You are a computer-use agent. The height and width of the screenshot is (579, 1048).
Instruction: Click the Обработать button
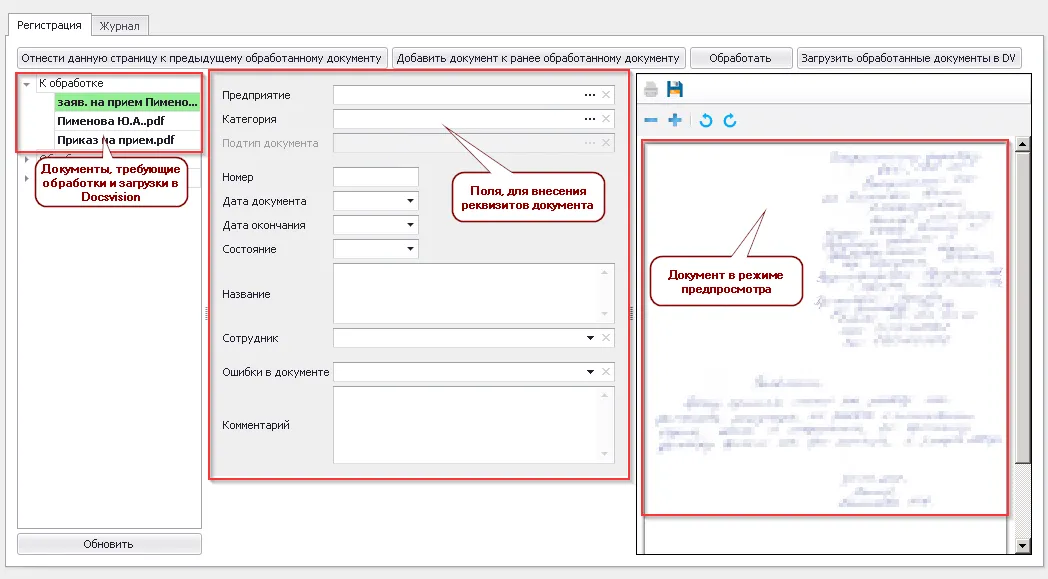pyautogui.click(x=740, y=58)
